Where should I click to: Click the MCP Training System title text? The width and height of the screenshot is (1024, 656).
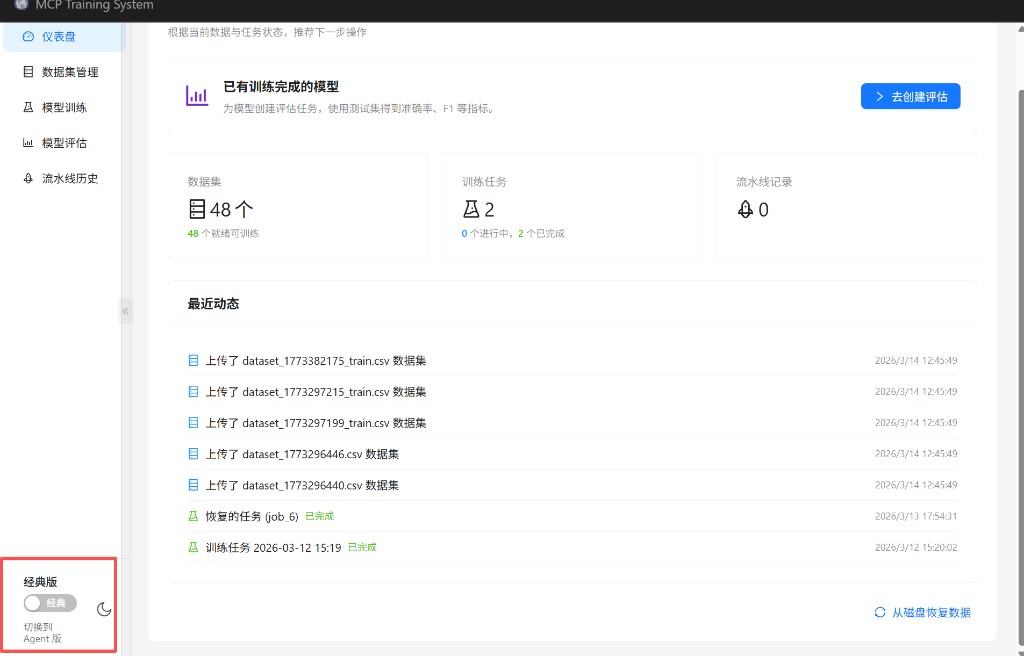(x=95, y=5)
